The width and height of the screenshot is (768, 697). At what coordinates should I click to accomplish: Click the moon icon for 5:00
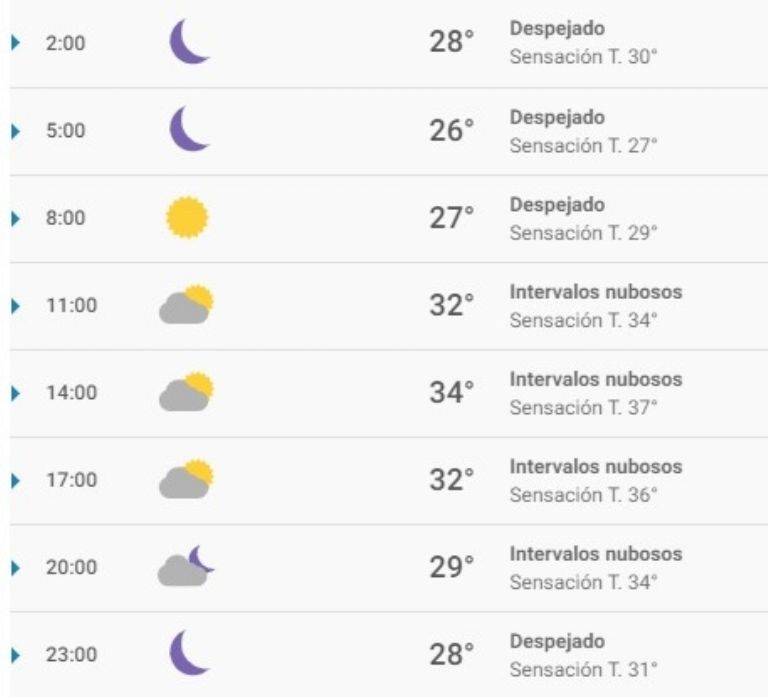(190, 129)
